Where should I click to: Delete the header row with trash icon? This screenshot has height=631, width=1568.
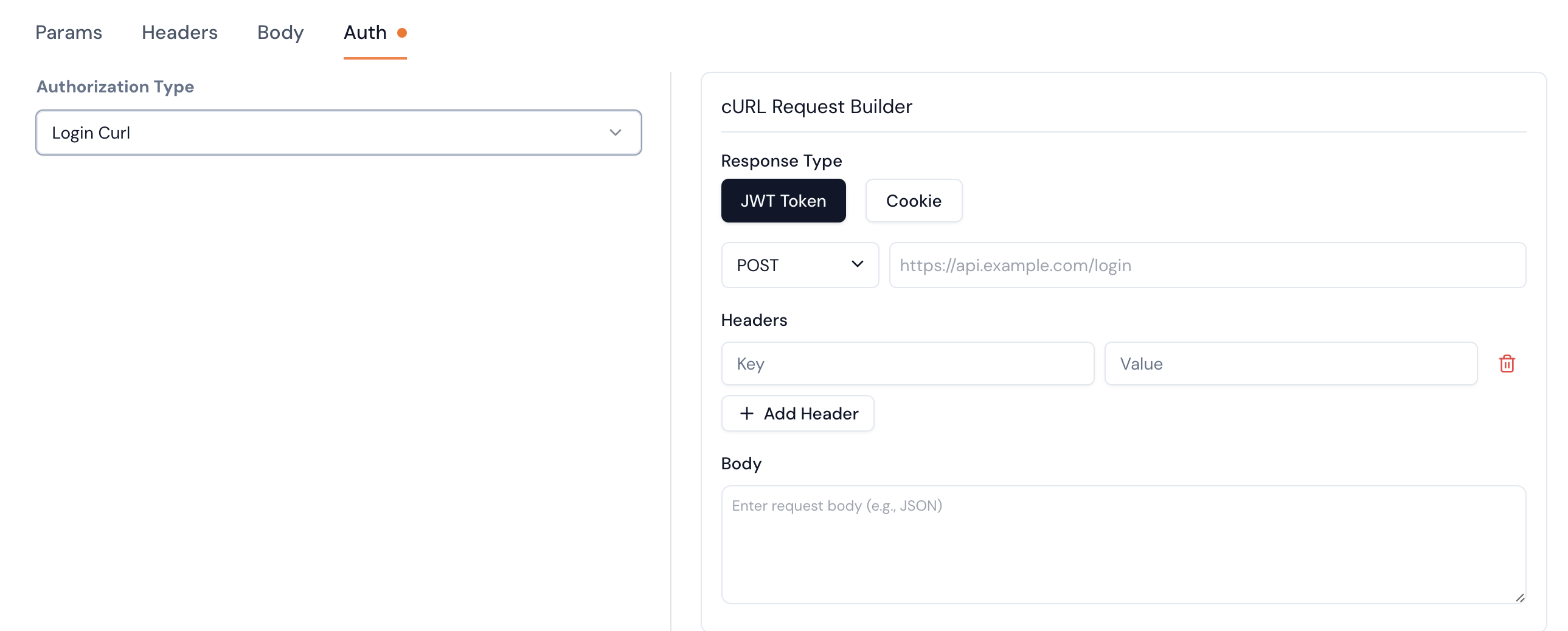(x=1507, y=364)
